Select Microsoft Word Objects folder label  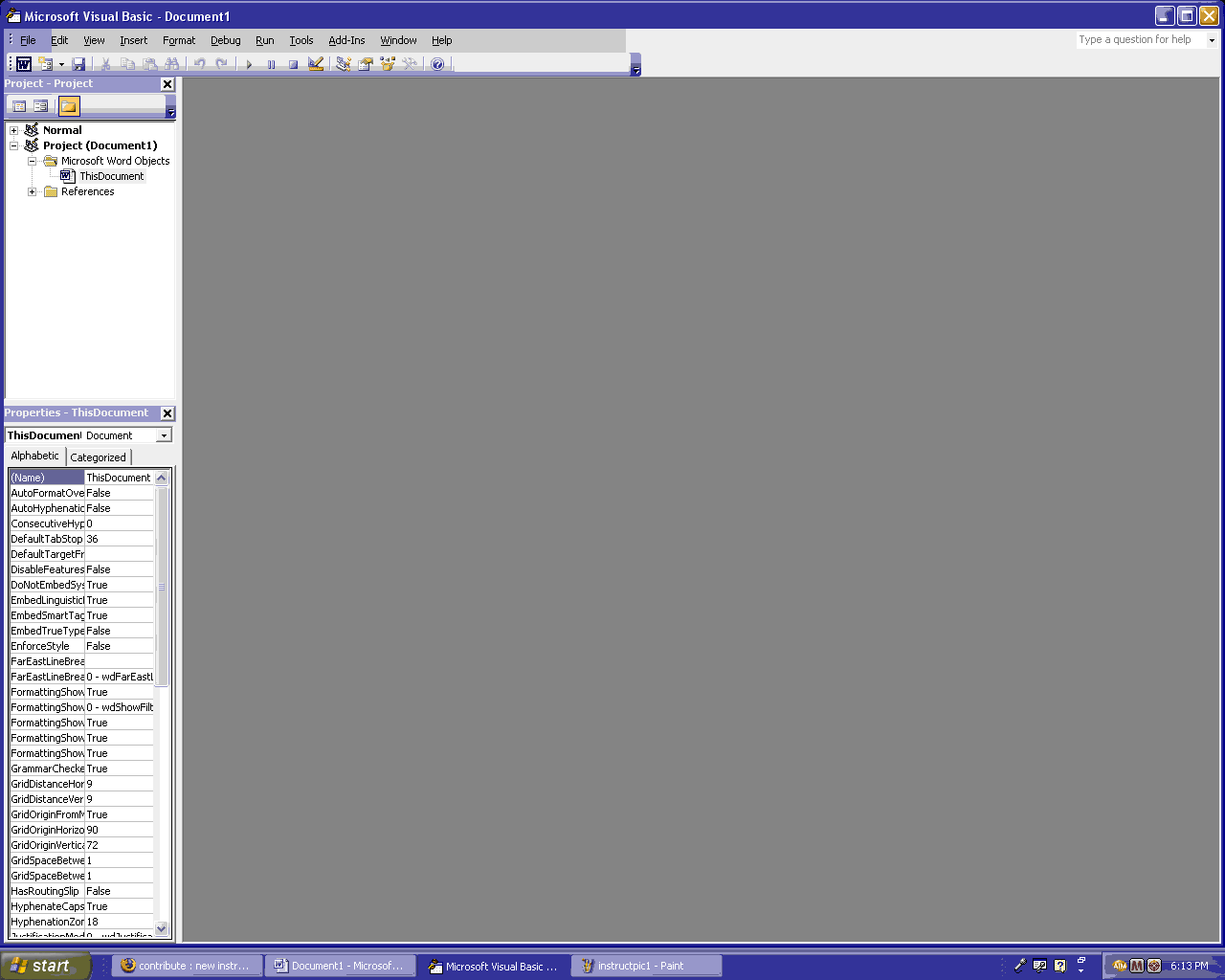tap(115, 161)
